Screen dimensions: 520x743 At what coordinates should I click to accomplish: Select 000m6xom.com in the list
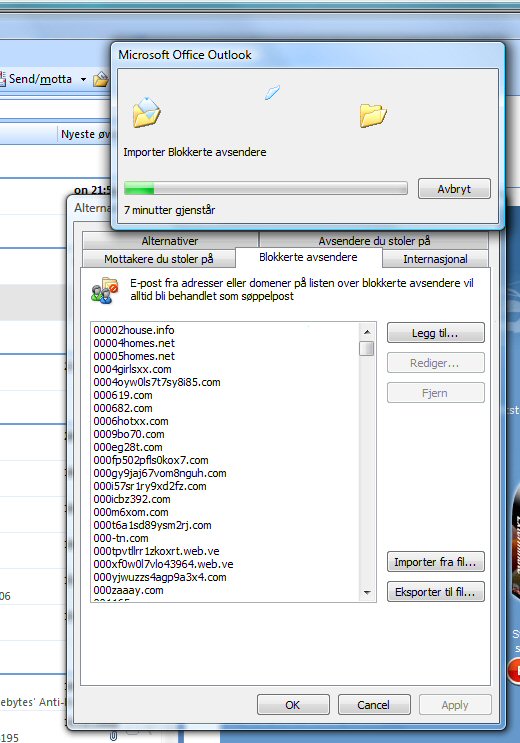[131, 512]
